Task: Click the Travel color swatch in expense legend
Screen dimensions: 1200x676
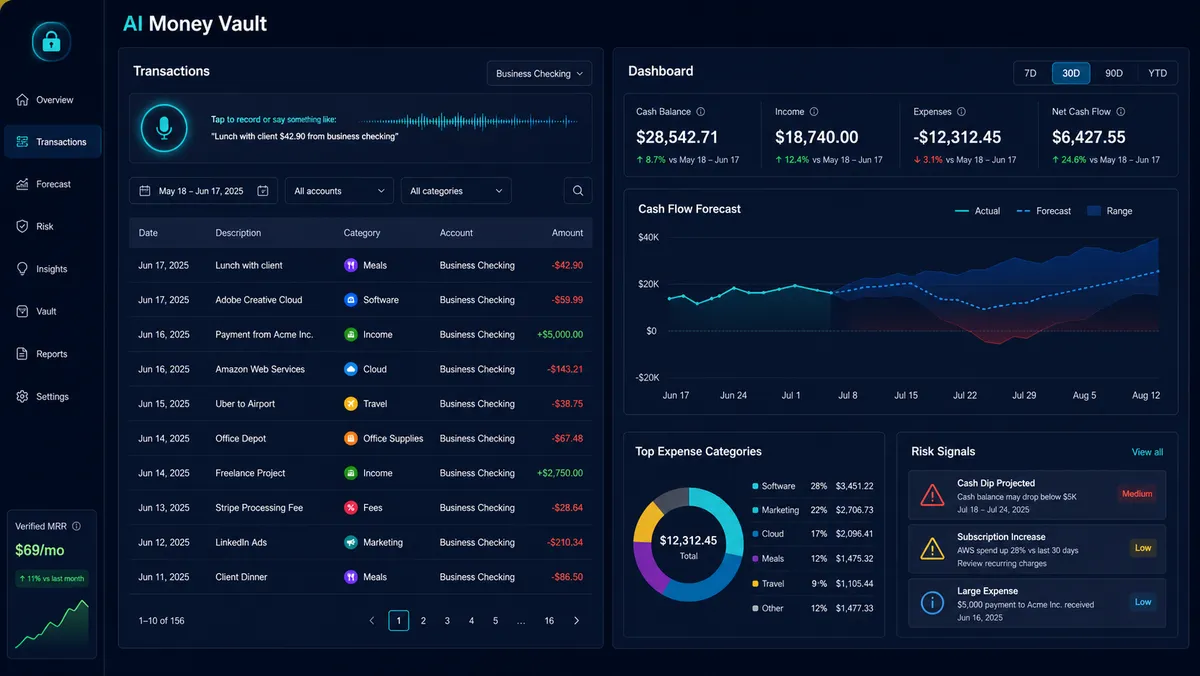Action: point(755,584)
